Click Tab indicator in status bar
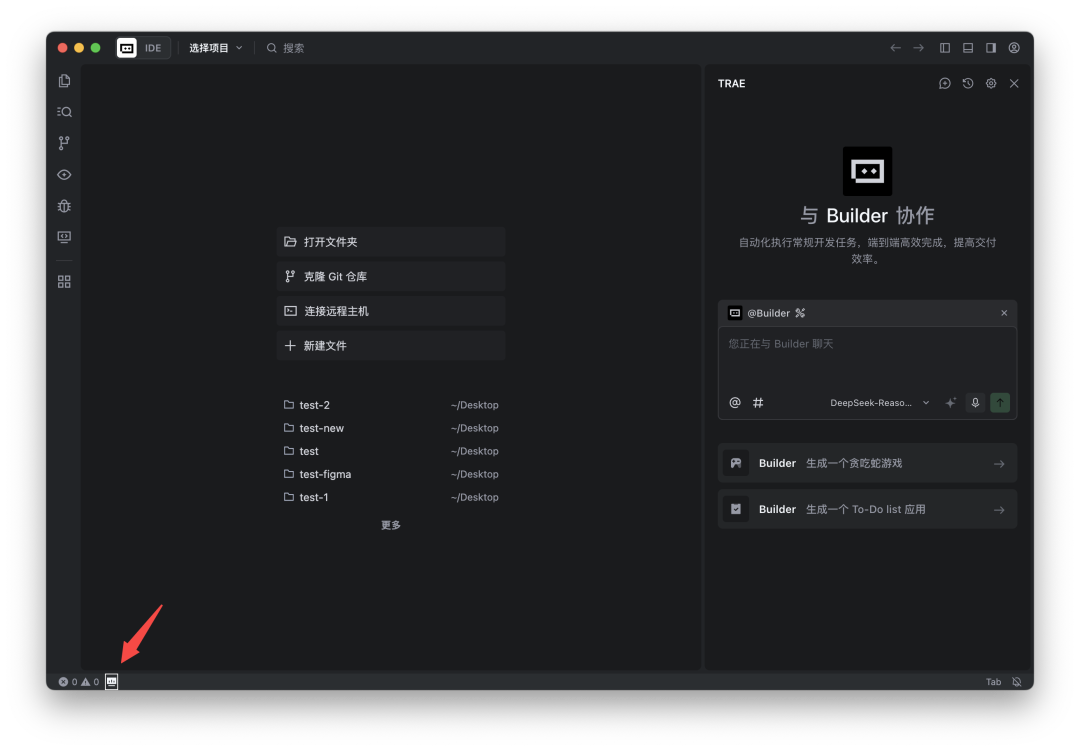The width and height of the screenshot is (1080, 751). (993, 682)
